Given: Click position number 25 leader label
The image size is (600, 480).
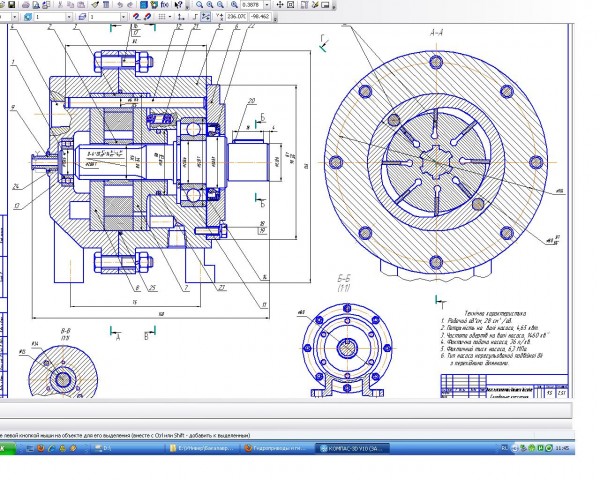Looking at the screenshot, I should [152, 287].
